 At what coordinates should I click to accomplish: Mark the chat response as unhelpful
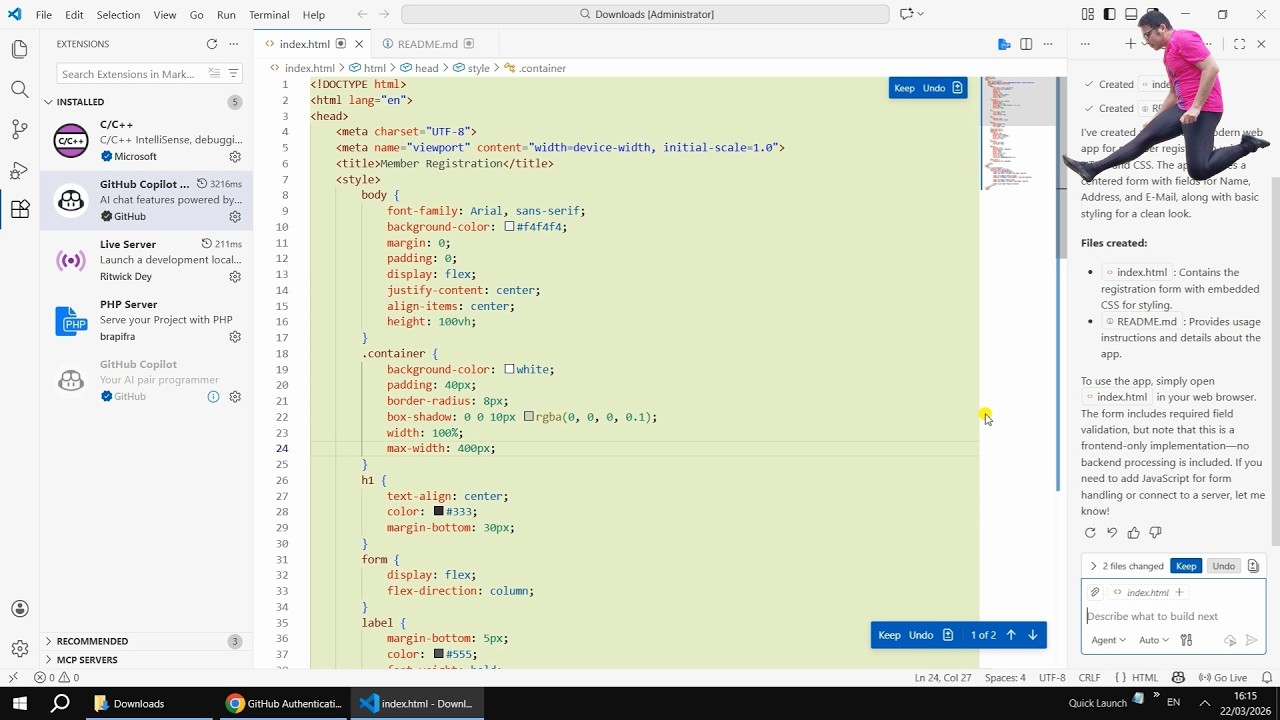click(x=1155, y=533)
